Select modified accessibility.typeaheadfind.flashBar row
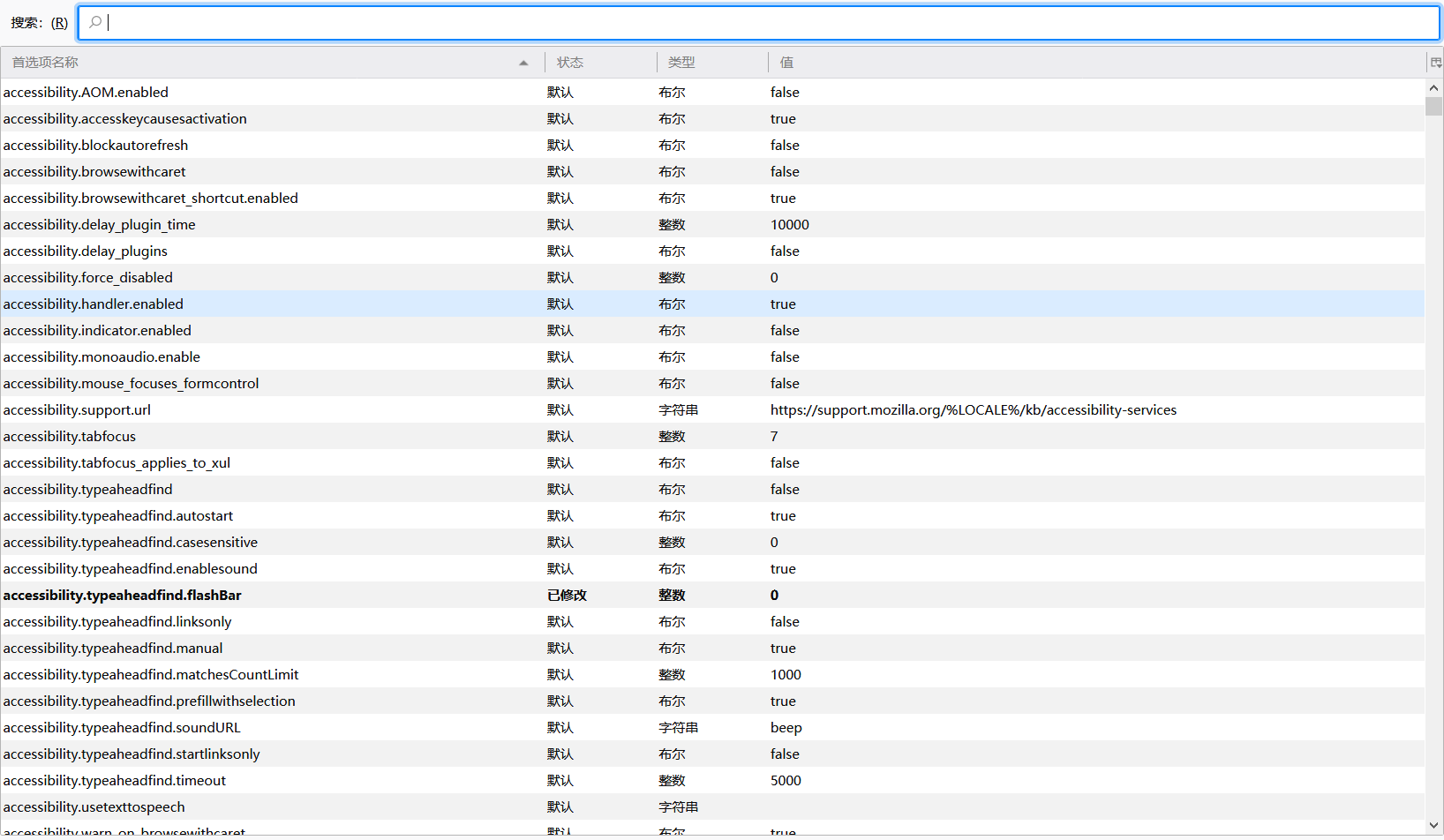The image size is (1444, 840). tap(712, 595)
